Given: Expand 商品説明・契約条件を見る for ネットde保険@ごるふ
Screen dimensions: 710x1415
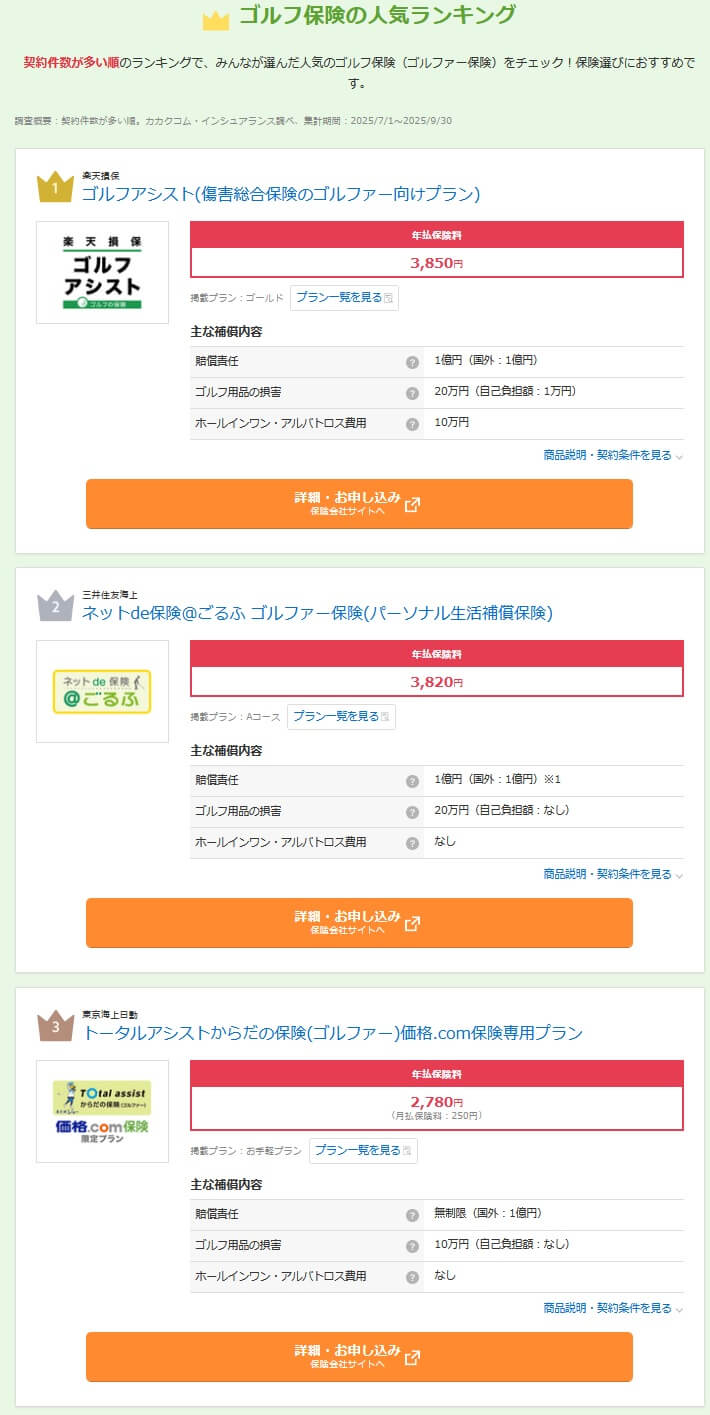Looking at the screenshot, I should (x=612, y=874).
